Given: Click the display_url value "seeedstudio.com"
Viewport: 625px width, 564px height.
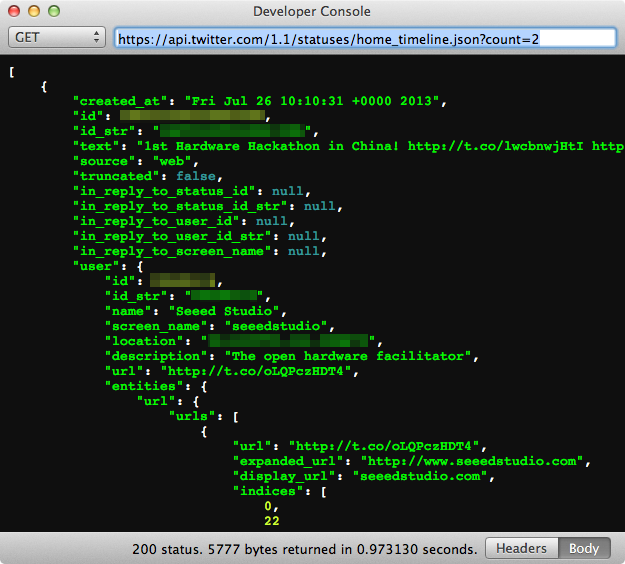Looking at the screenshot, I should tap(420, 476).
